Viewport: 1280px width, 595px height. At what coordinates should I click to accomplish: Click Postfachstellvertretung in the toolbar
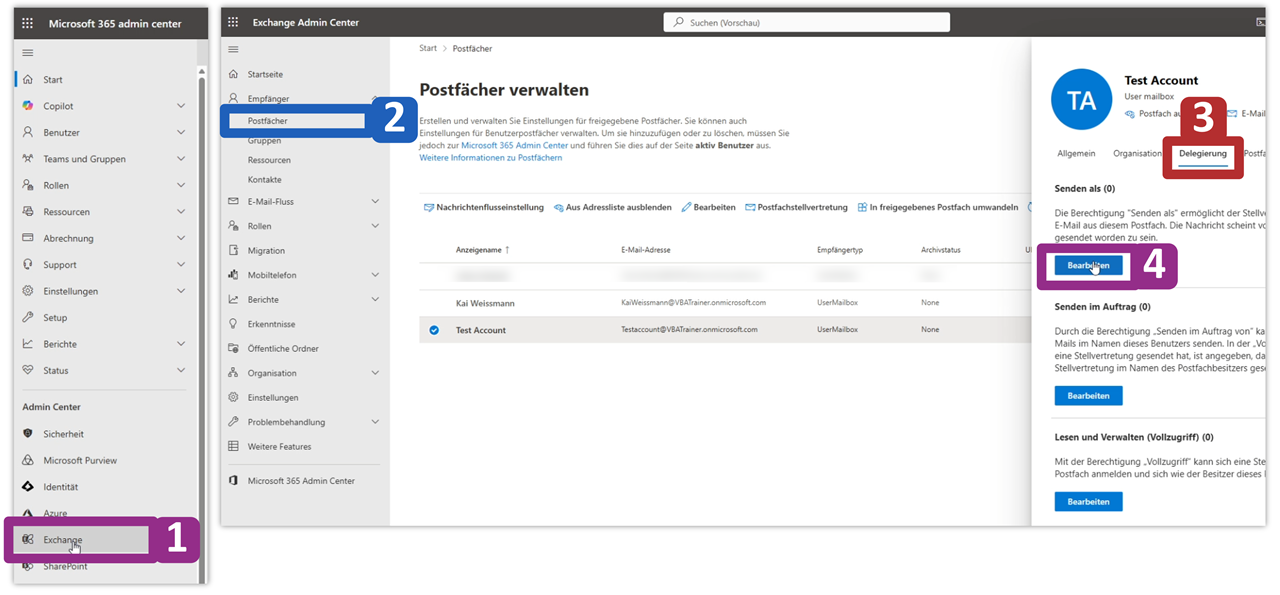[x=796, y=207]
